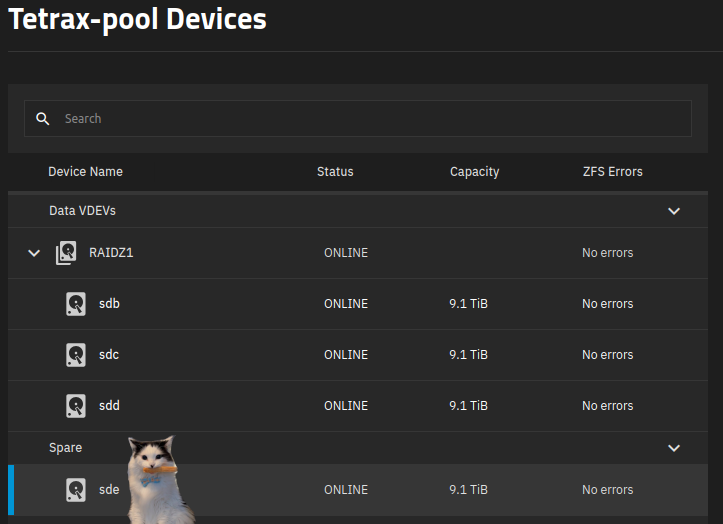Focus the Search input field

tap(358, 119)
